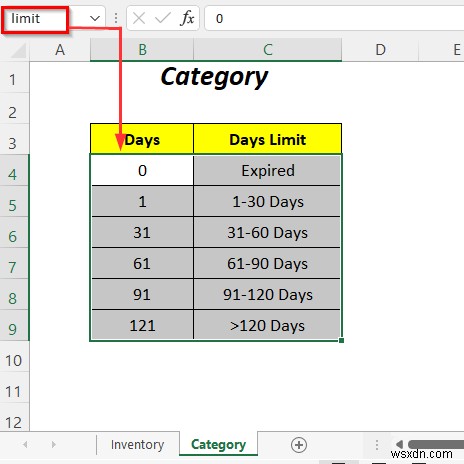Click next sheet navigation arrow
The height and width of the screenshot is (464, 464).
click(53, 444)
